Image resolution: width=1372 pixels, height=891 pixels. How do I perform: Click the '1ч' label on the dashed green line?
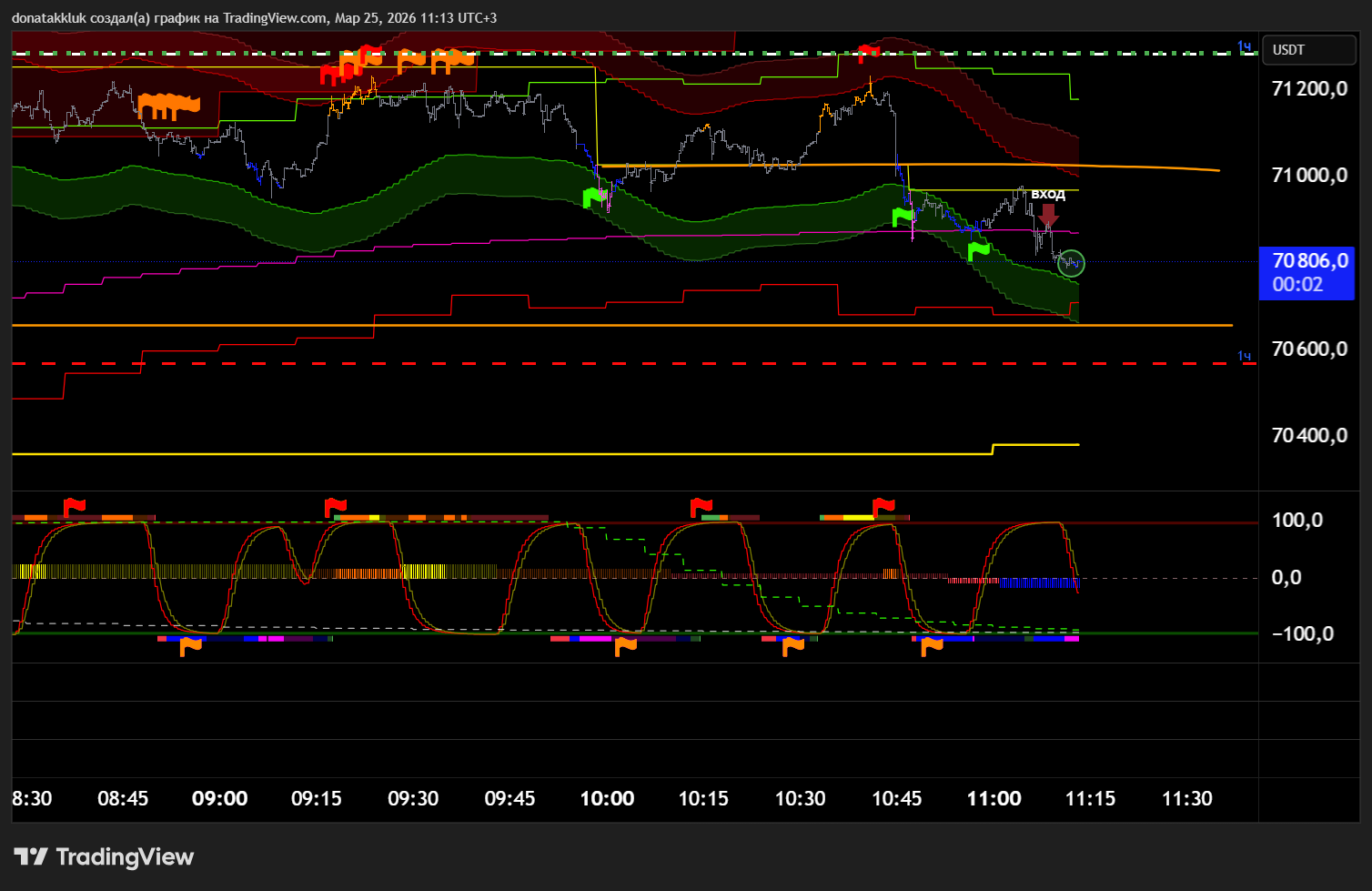tap(1244, 46)
